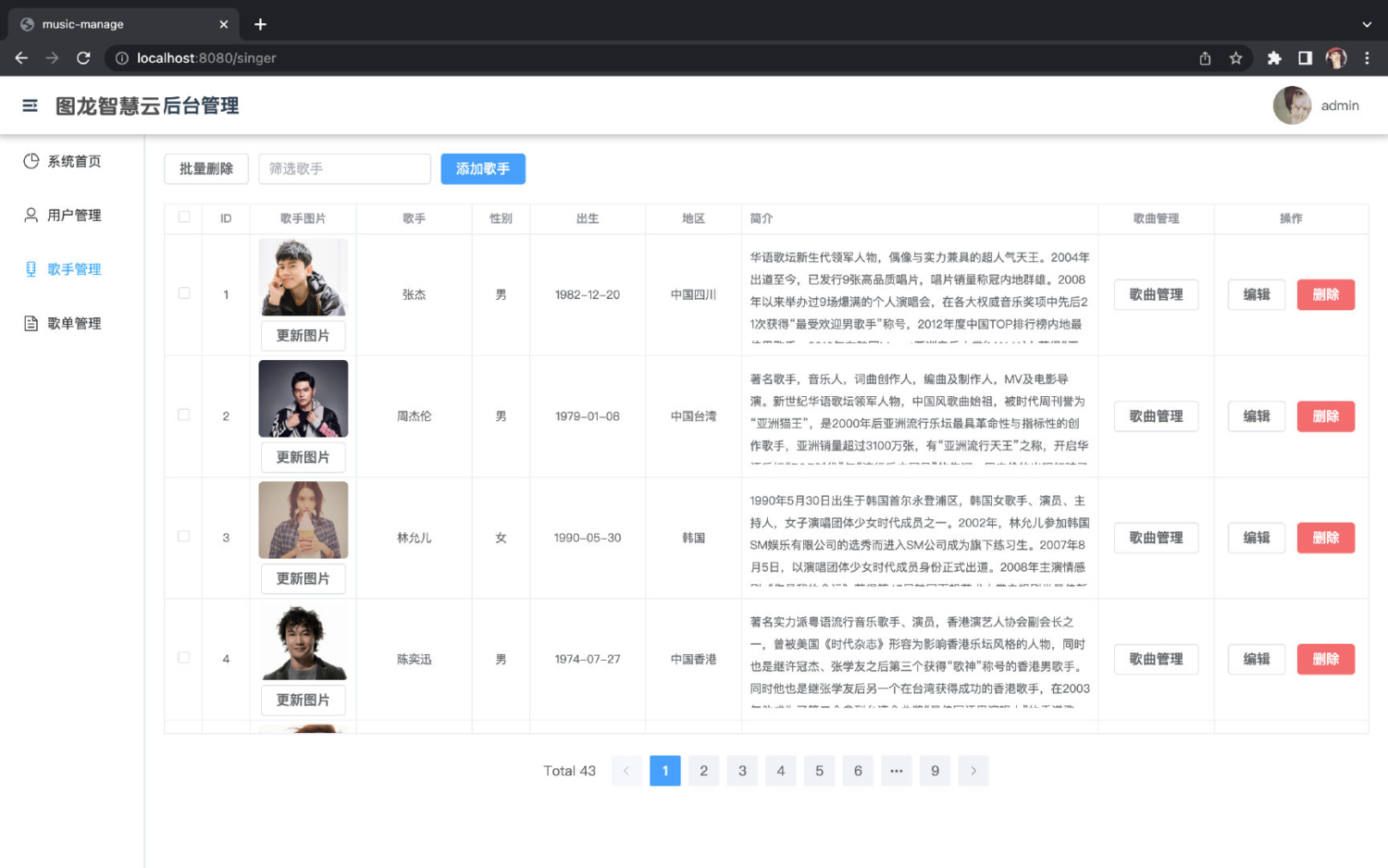Screen dimensions: 1388x868
Task: Go back with browser back arrow
Action: pos(21,58)
